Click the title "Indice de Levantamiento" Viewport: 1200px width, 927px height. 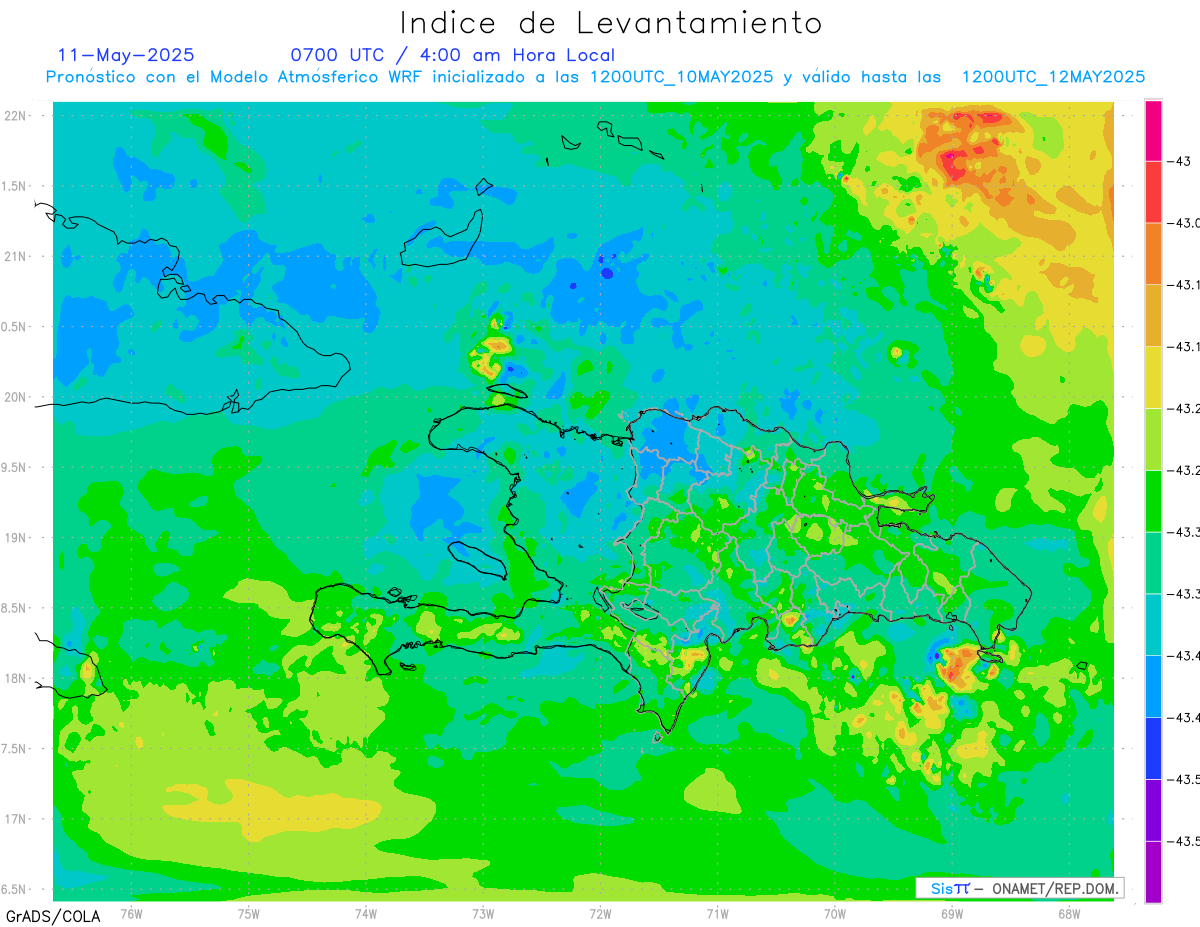click(611, 22)
